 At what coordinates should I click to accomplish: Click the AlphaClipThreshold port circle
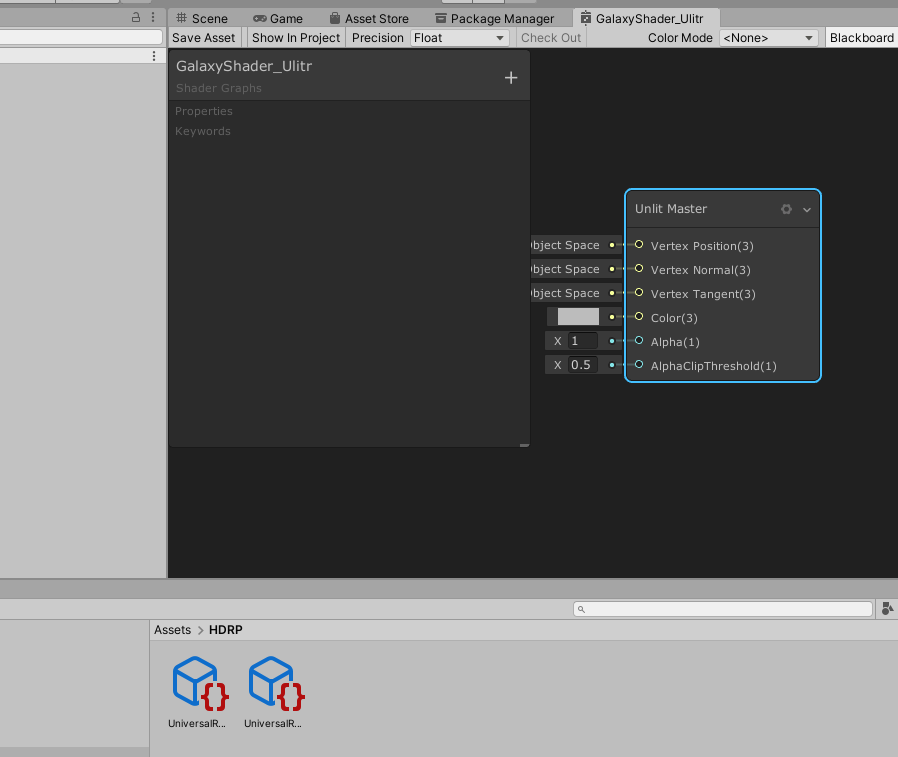637,365
